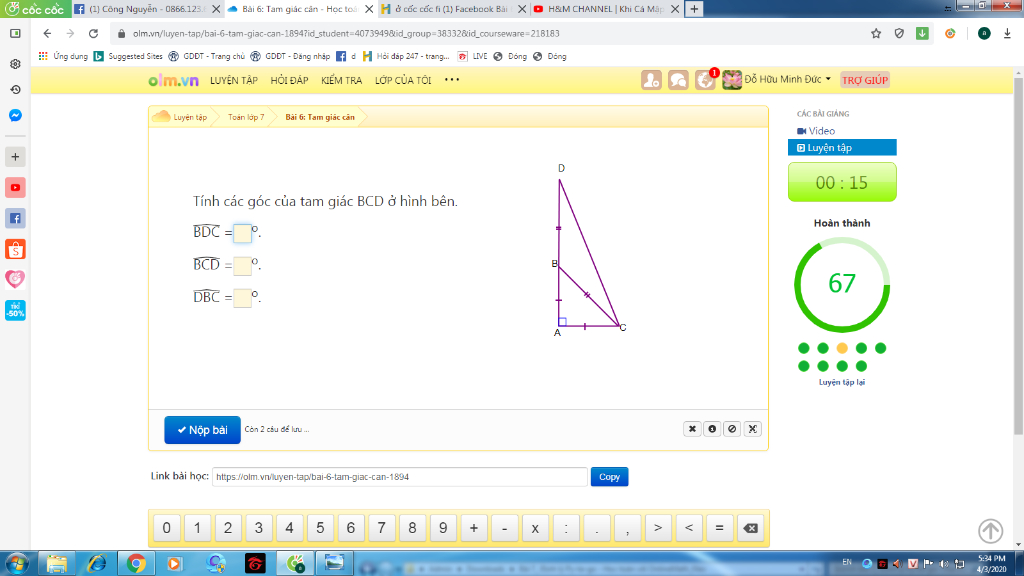Click the orange progress dot
The image size is (1024, 576).
[842, 348]
